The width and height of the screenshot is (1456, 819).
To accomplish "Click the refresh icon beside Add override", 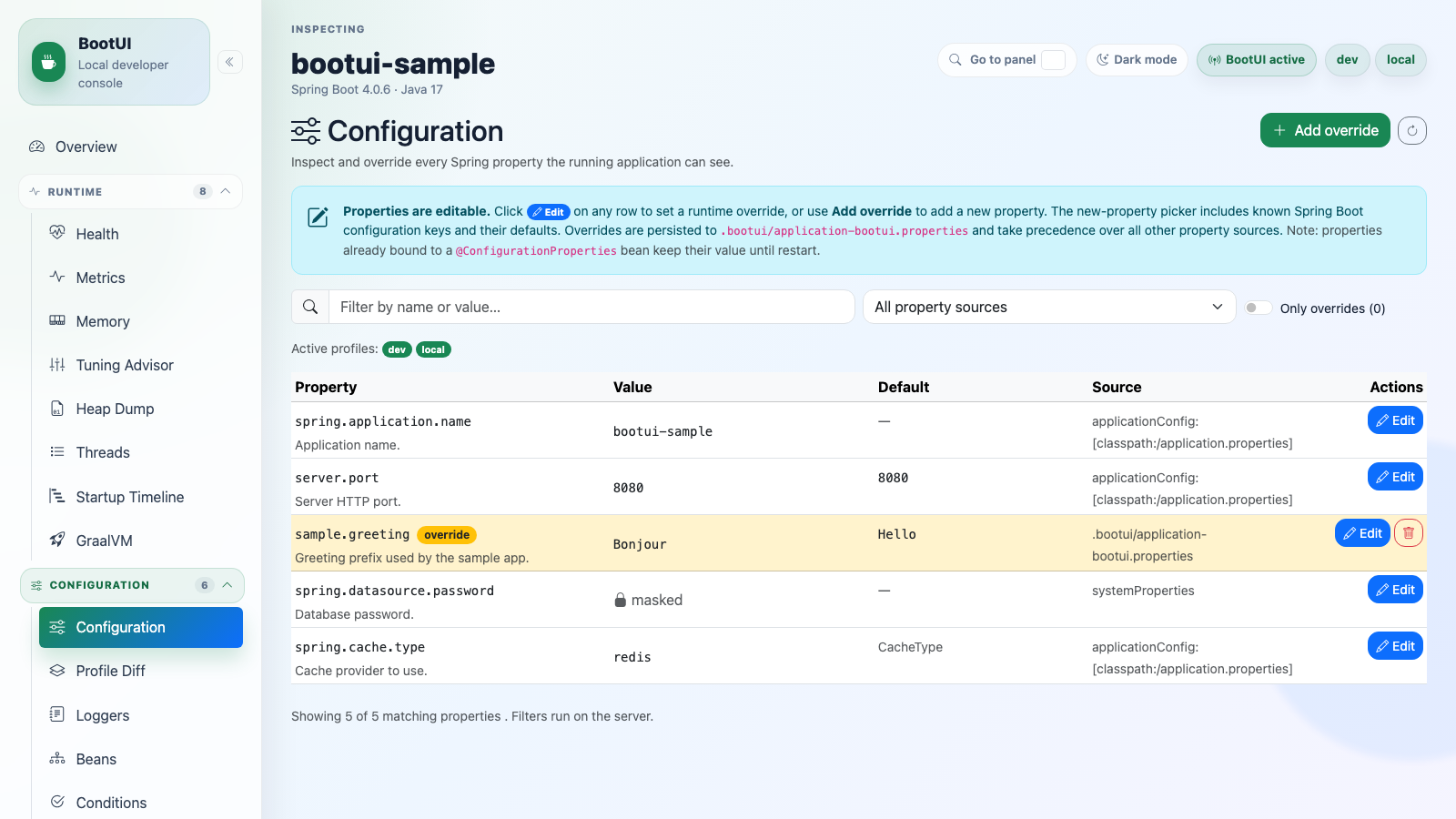I will click(1412, 130).
